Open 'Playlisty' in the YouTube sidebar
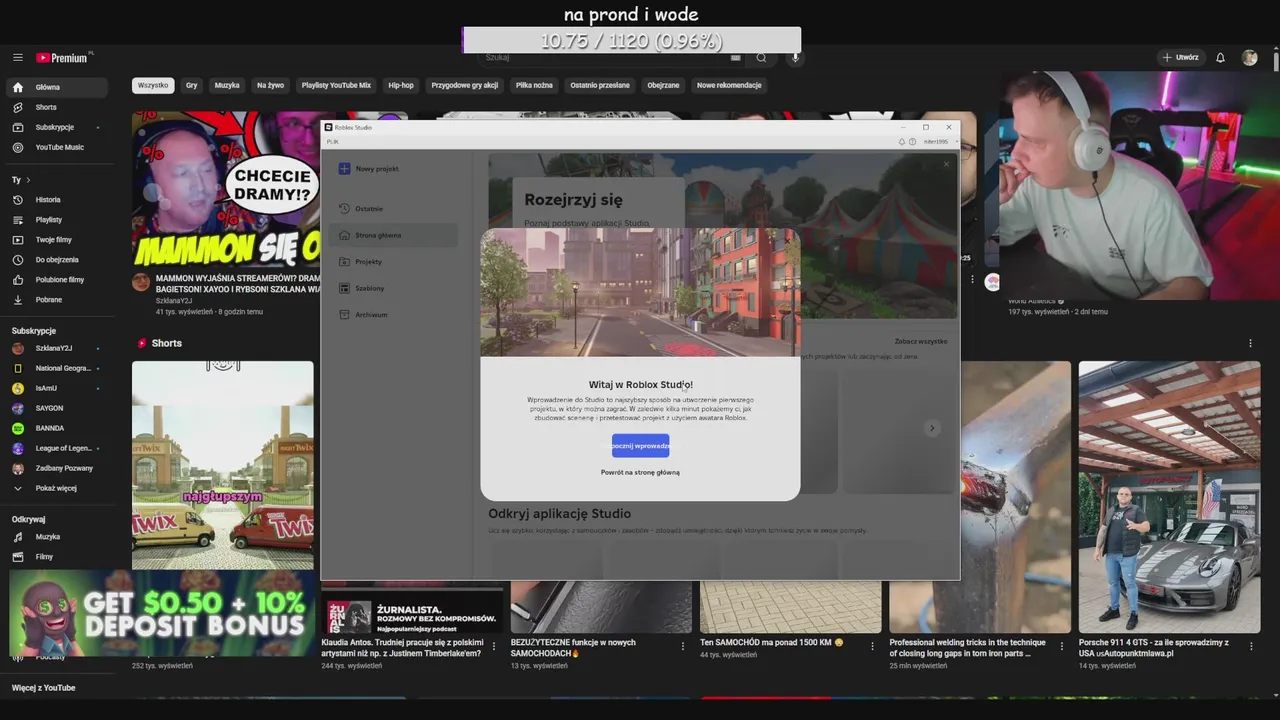This screenshot has width=1280, height=720. [x=59, y=220]
